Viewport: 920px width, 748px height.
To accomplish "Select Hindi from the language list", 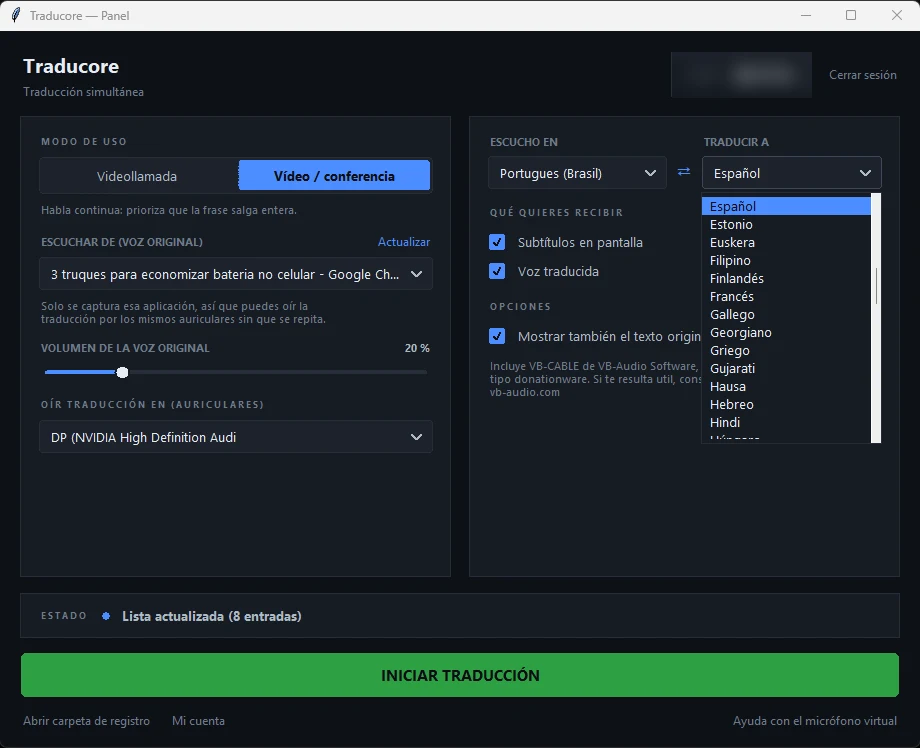I will pyautogui.click(x=786, y=422).
